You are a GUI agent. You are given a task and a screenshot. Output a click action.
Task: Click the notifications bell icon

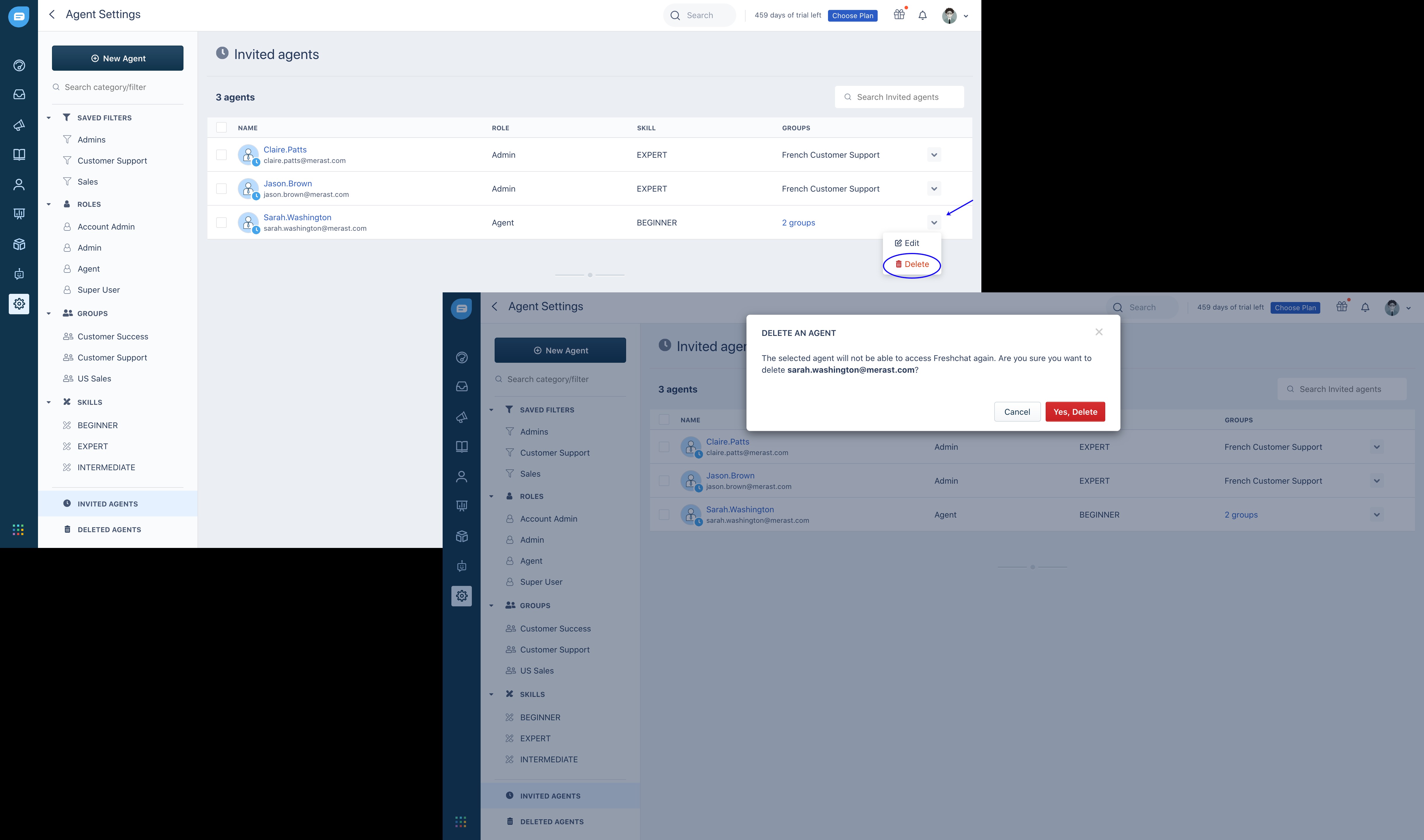coord(922,15)
